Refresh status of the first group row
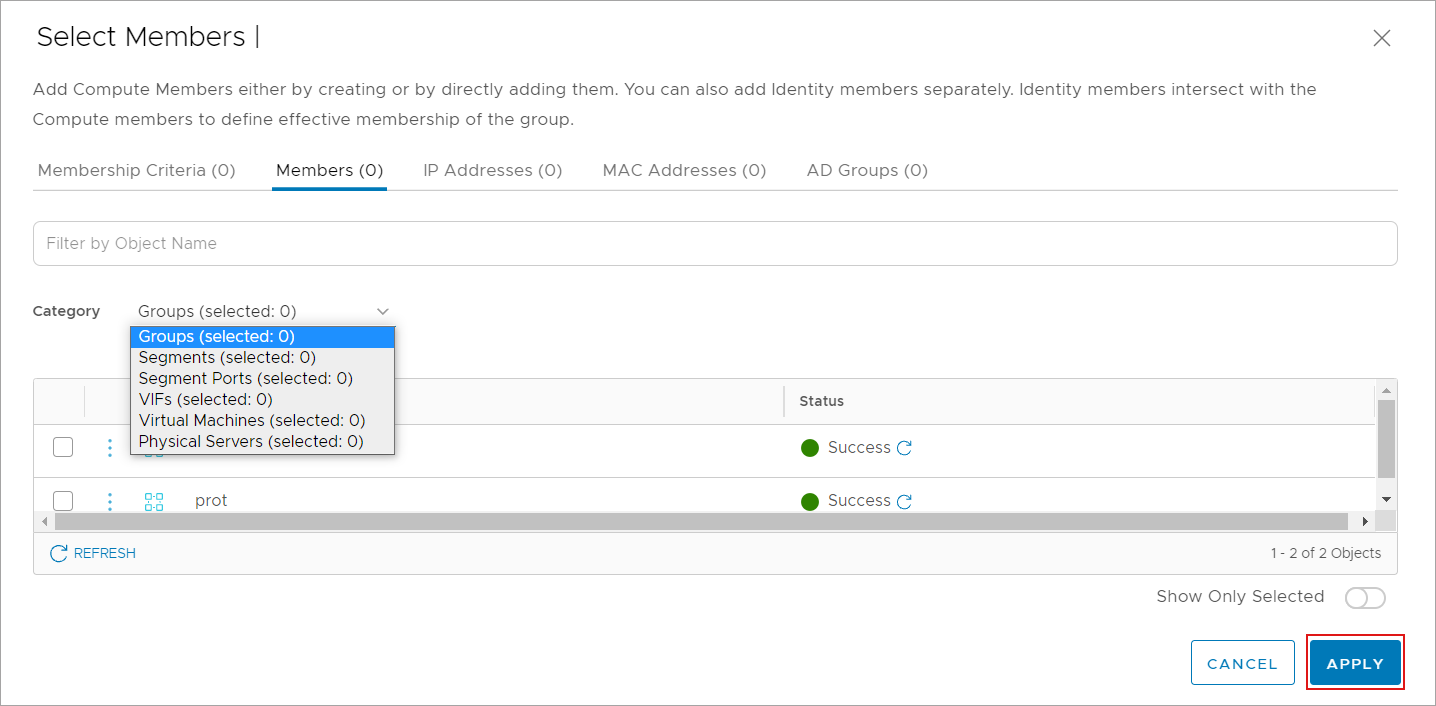1436x706 pixels. [905, 448]
